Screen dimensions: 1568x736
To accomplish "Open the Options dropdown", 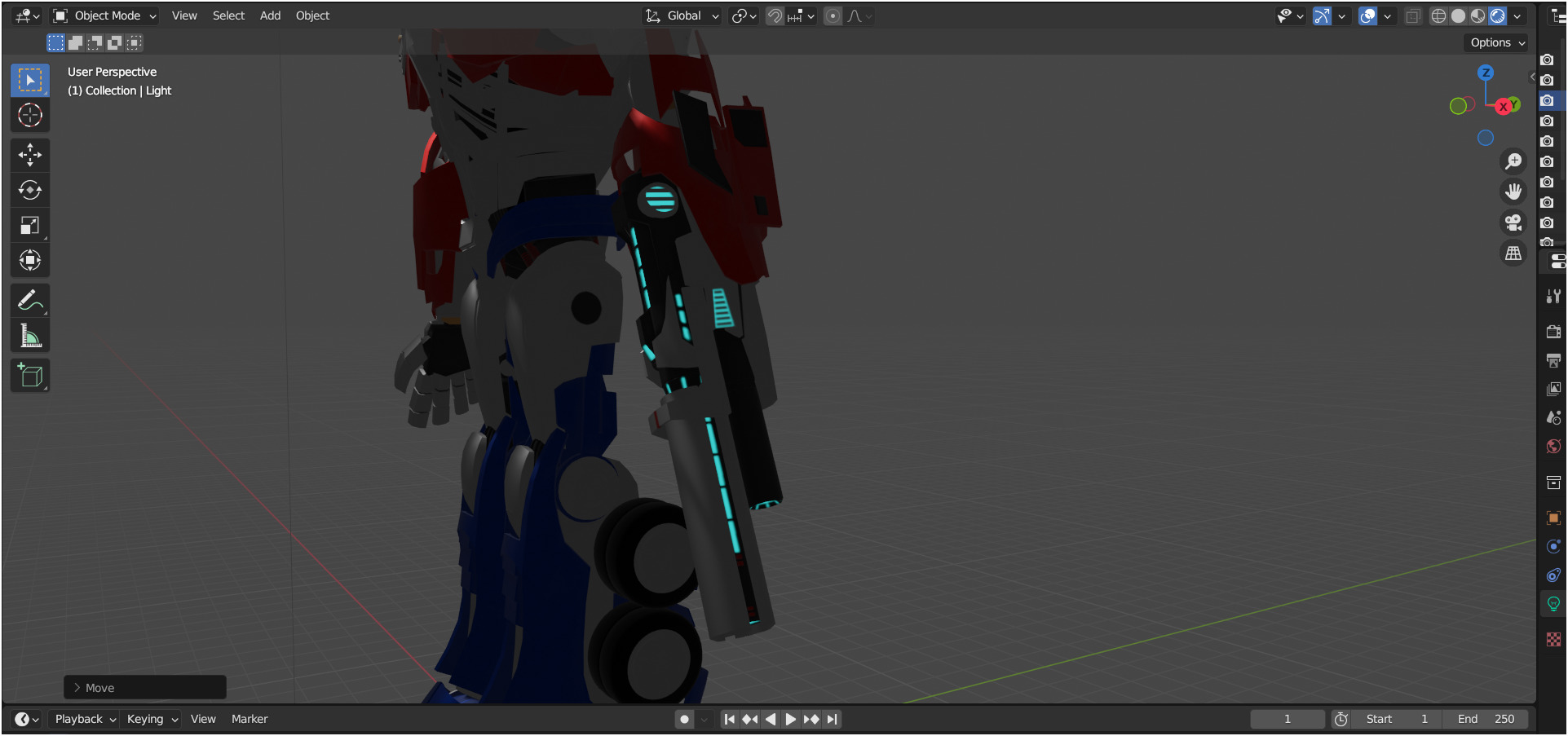I will [x=1497, y=42].
